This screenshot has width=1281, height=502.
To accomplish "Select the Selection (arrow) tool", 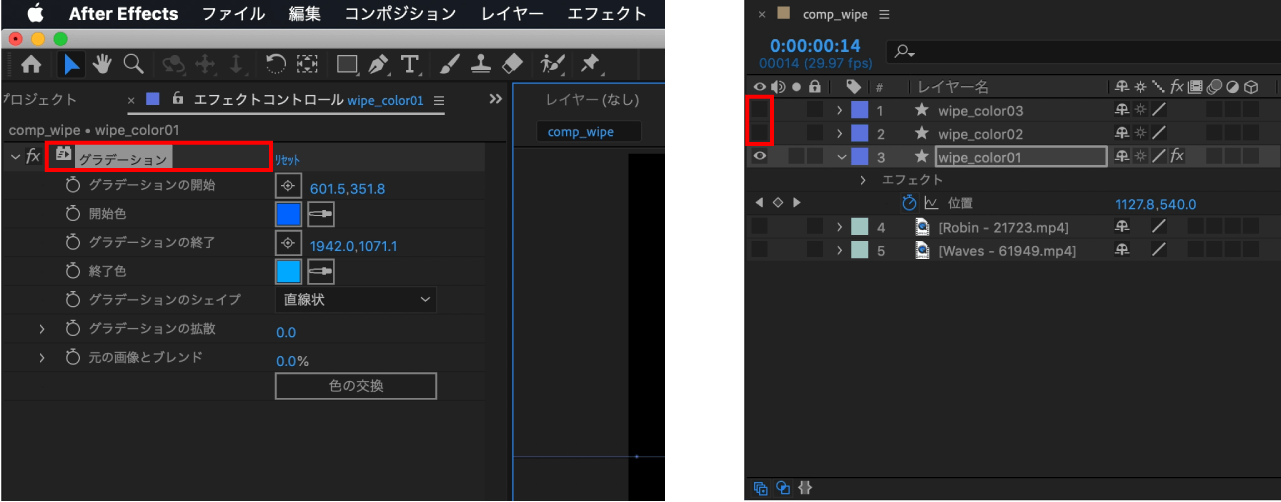I will (72, 65).
